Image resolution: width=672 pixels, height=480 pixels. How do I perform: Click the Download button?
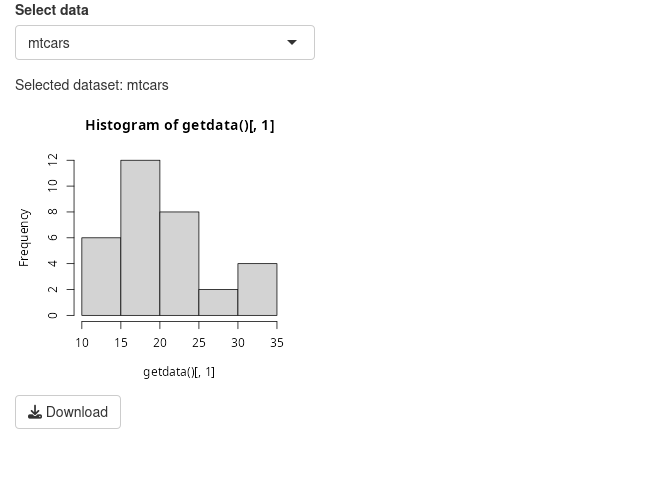pos(68,412)
